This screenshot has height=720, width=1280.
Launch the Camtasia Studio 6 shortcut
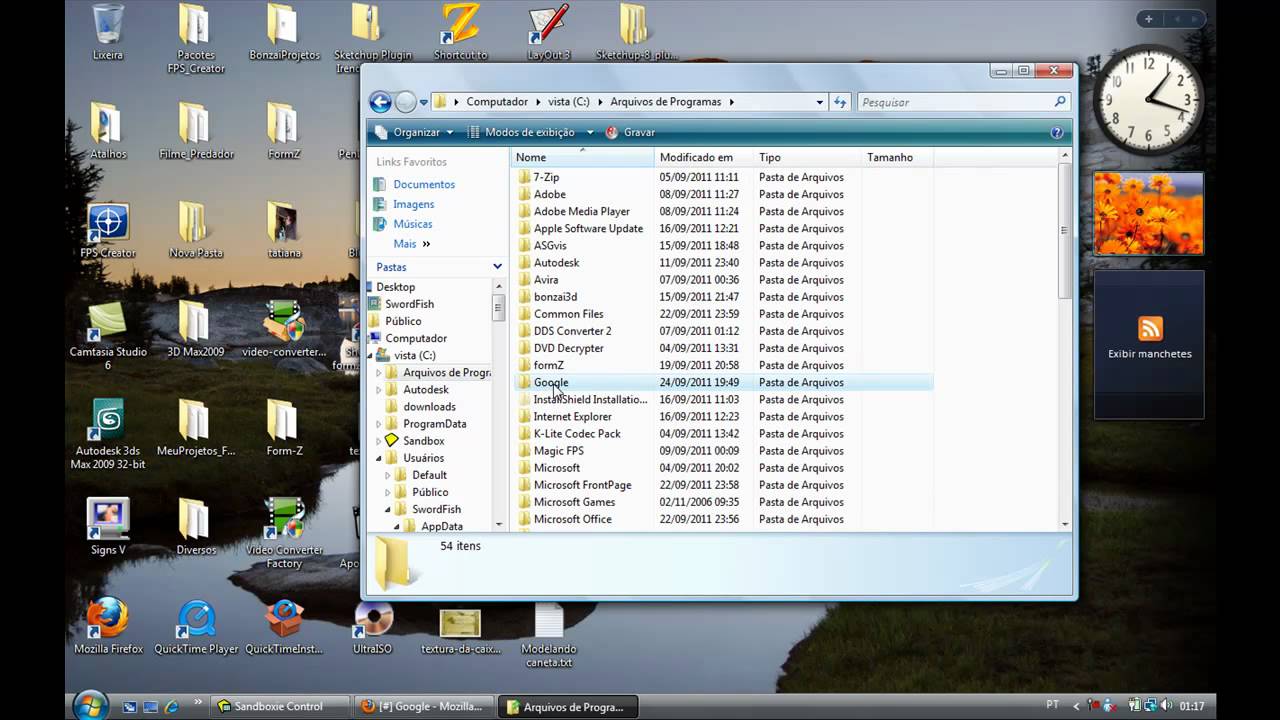[x=108, y=335]
